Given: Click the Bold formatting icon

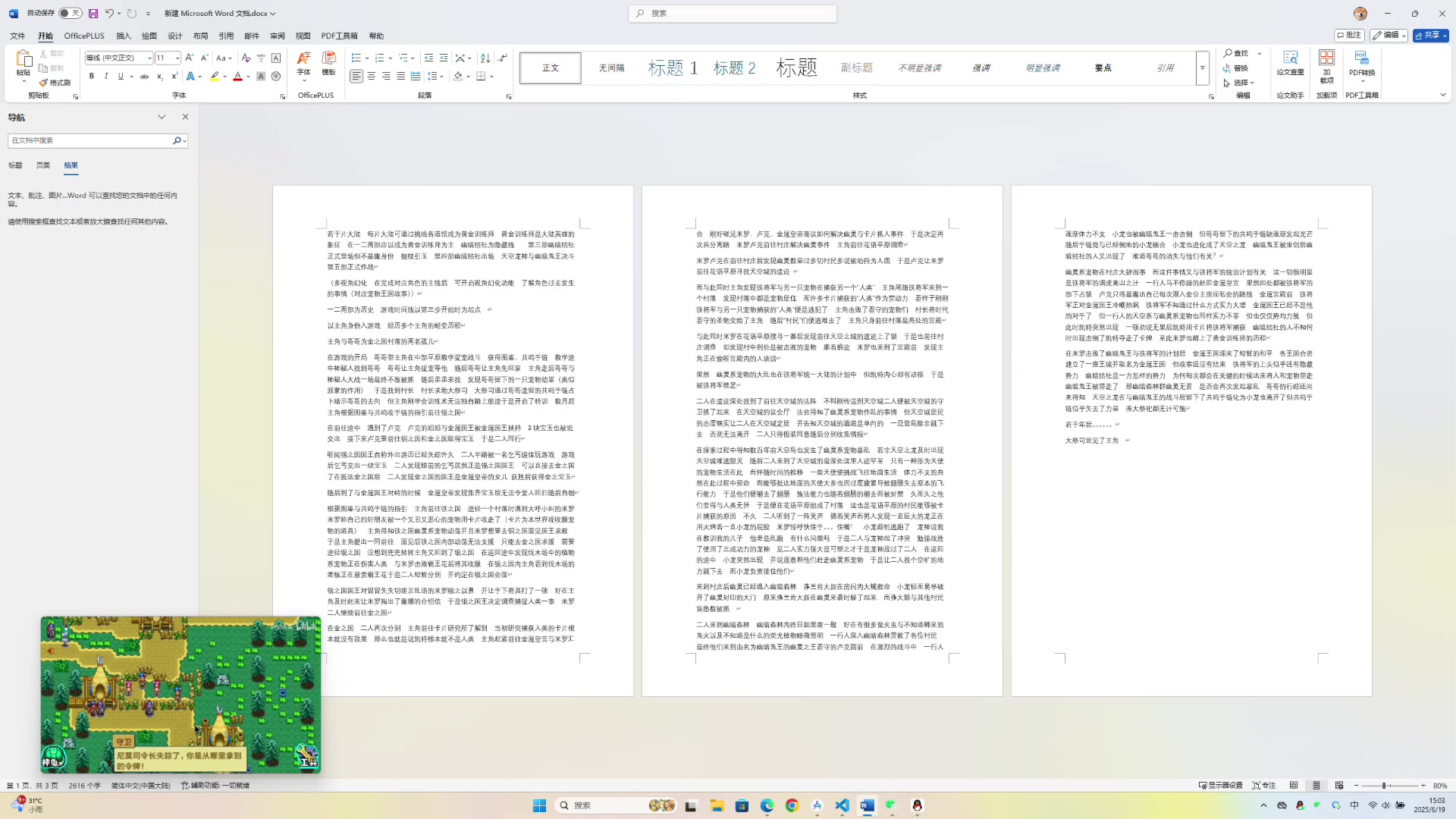Looking at the screenshot, I should (92, 77).
